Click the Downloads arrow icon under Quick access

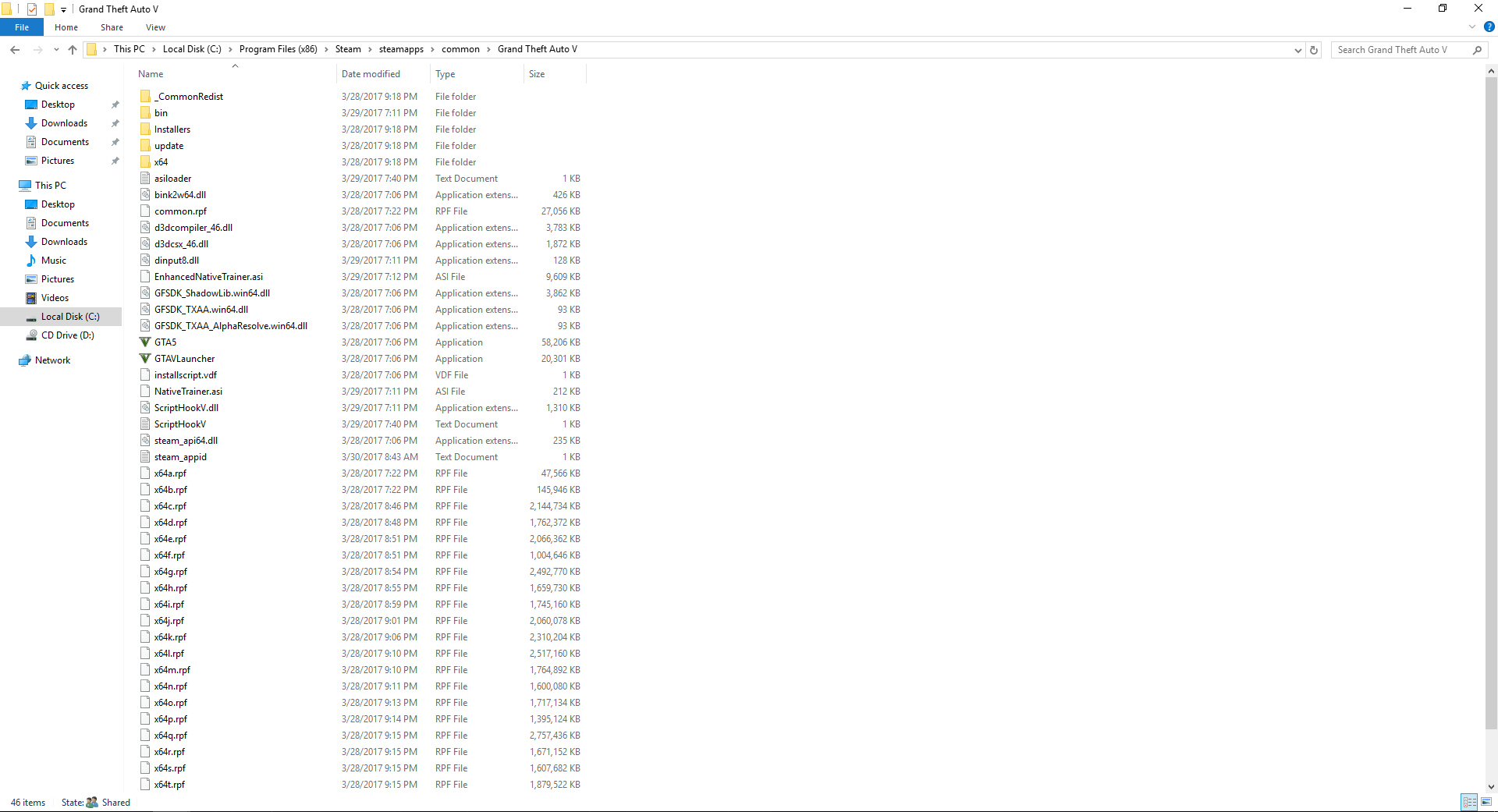click(x=31, y=123)
